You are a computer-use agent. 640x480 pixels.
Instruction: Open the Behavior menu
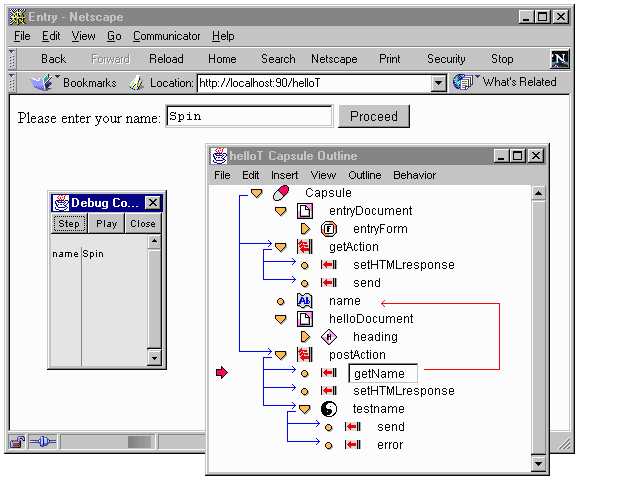pyautogui.click(x=414, y=175)
